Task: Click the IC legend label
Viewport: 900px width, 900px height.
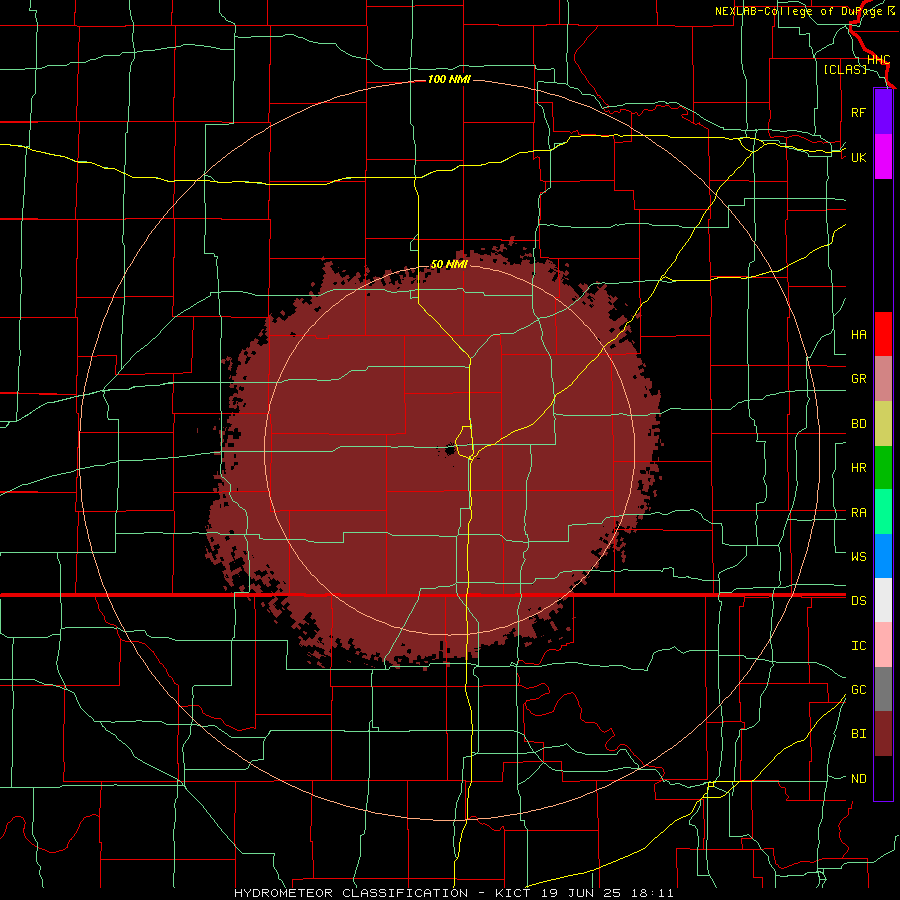Action: click(x=858, y=646)
